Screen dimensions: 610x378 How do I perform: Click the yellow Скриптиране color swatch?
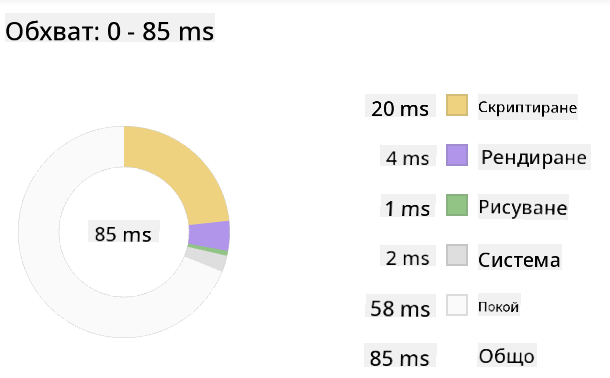click(x=457, y=105)
